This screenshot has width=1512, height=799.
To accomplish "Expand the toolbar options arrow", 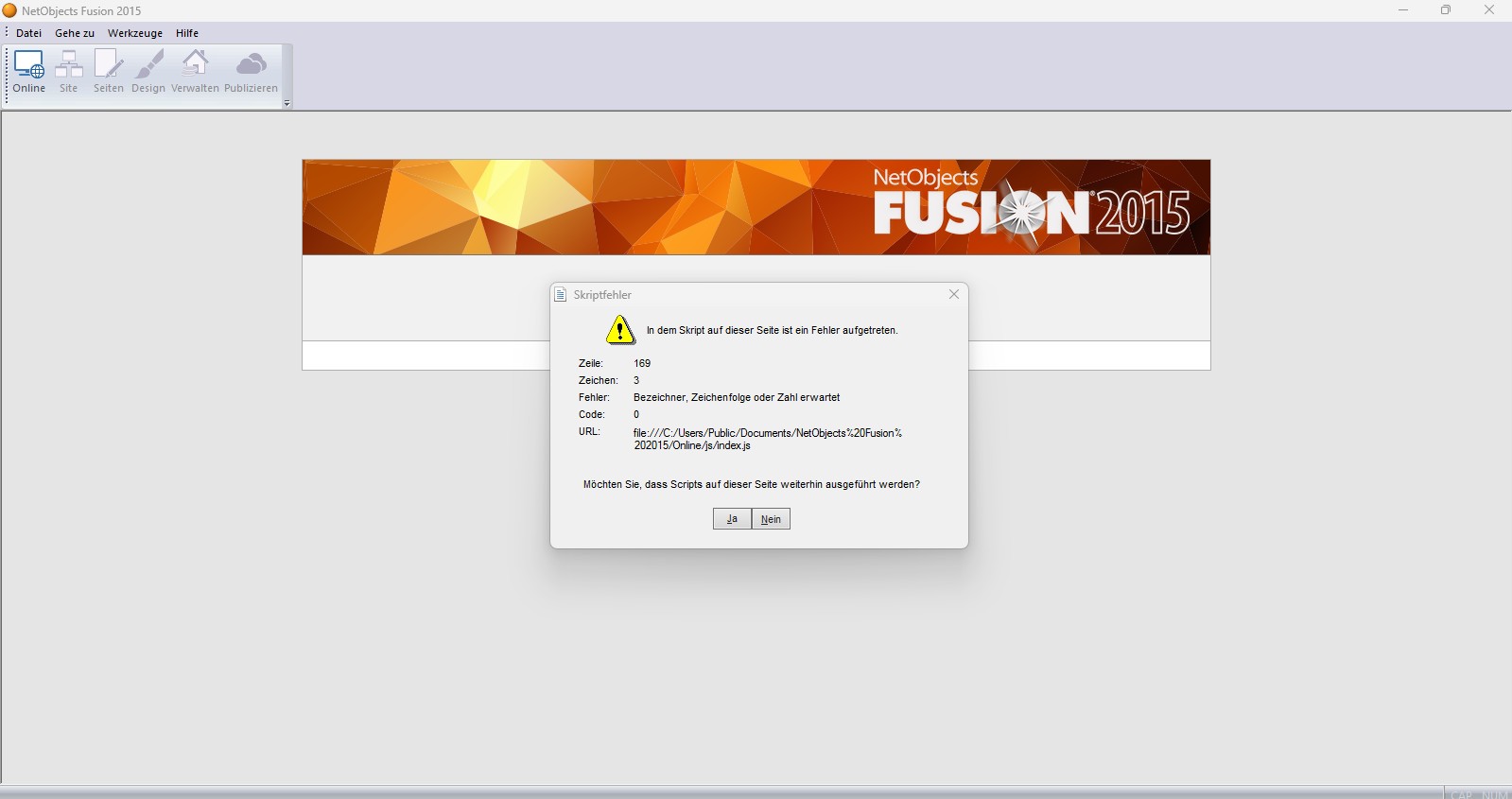I will [x=287, y=103].
